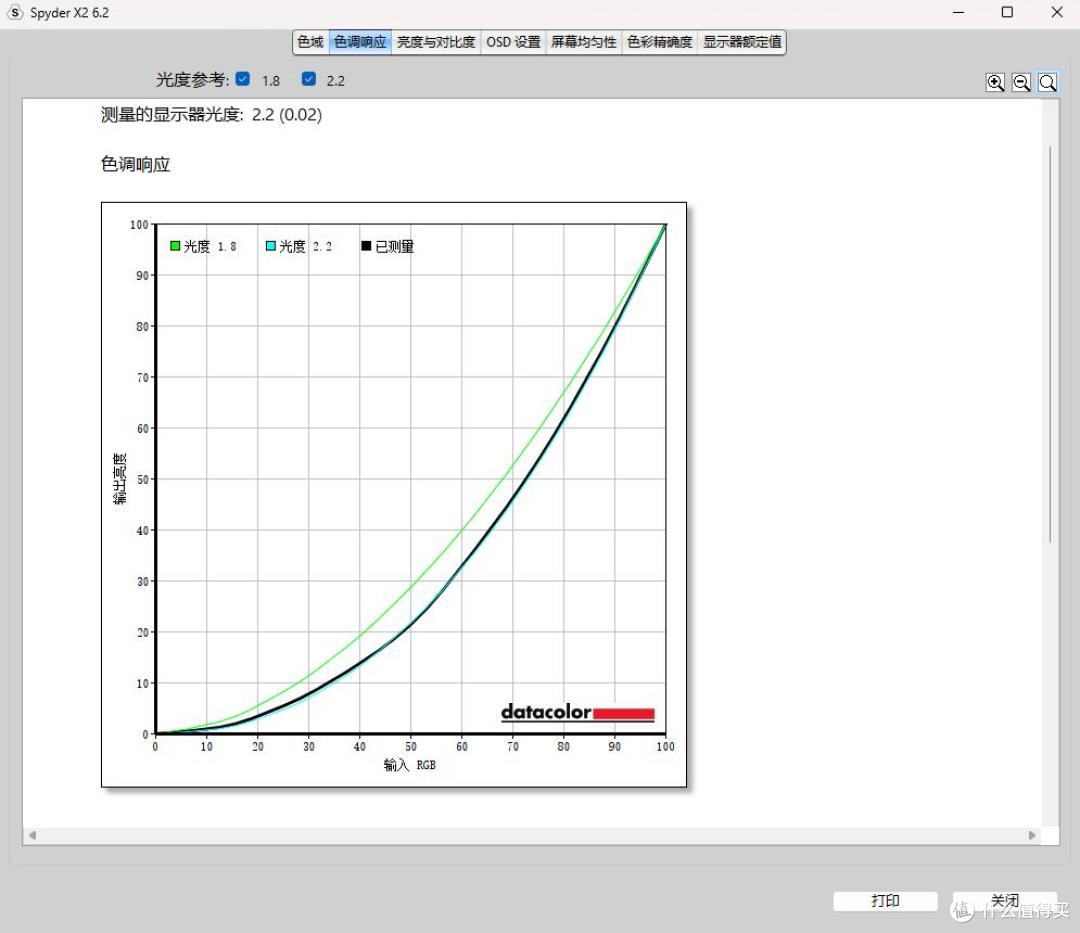Maximize the Spyder X2 window
Viewport: 1080px width, 933px height.
1007,12
